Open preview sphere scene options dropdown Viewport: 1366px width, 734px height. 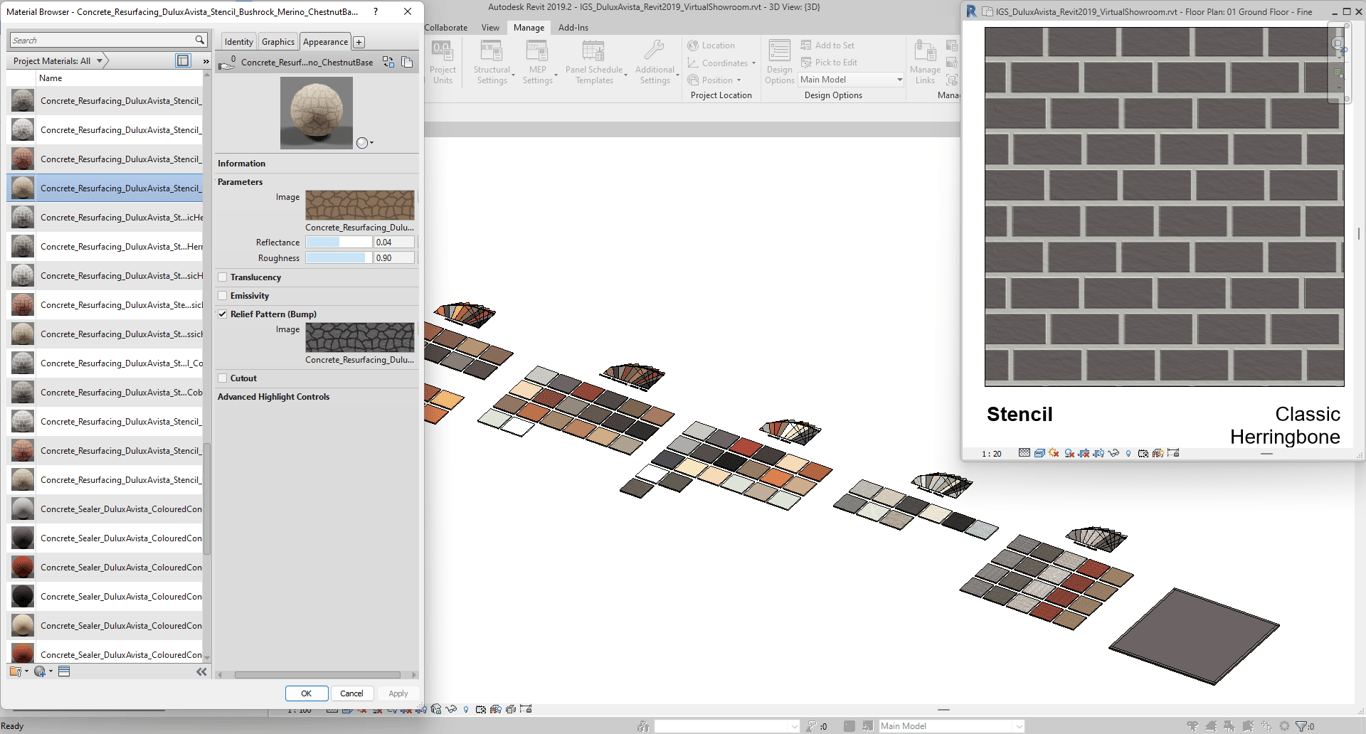[365, 143]
